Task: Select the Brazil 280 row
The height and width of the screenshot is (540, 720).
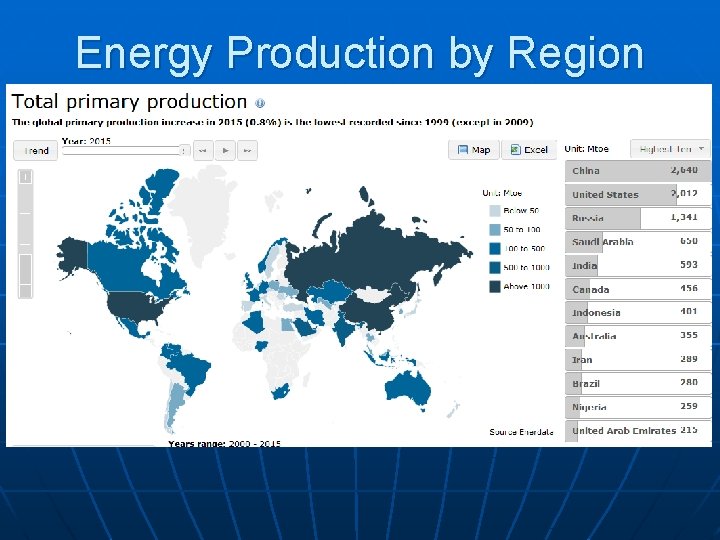Action: point(638,383)
